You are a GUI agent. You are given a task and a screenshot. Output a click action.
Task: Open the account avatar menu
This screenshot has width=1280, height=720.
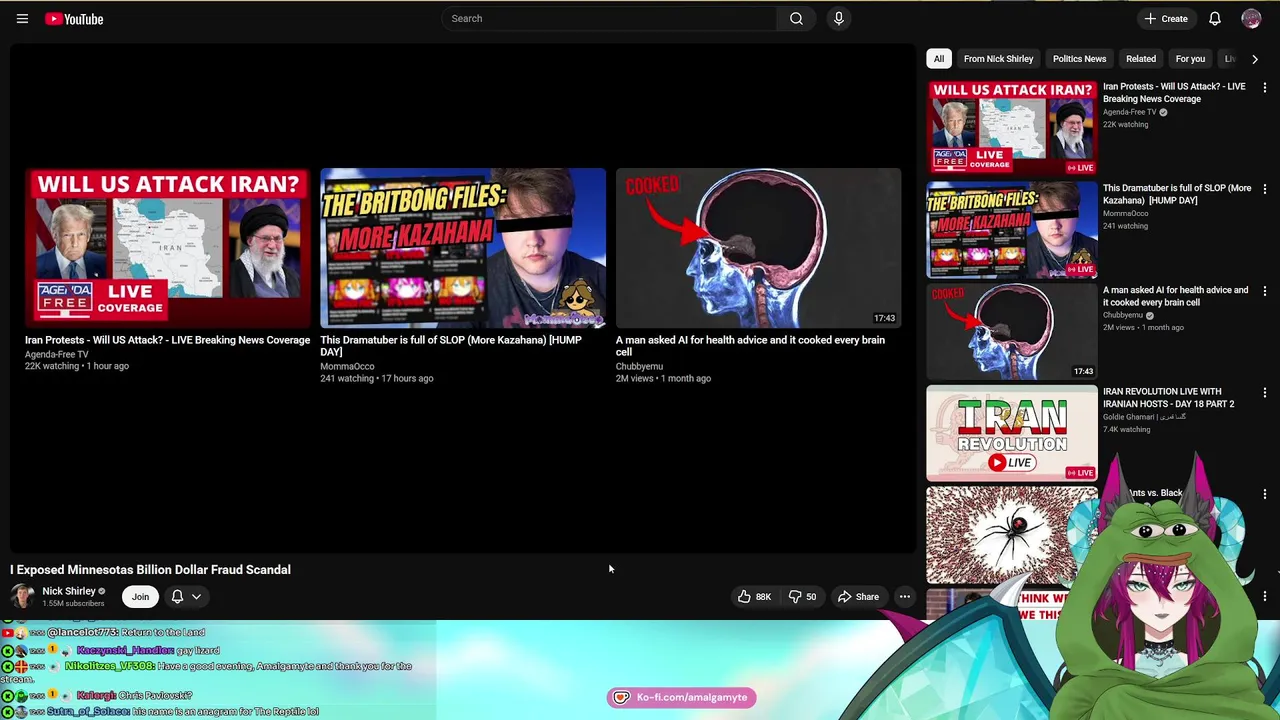click(x=1251, y=18)
